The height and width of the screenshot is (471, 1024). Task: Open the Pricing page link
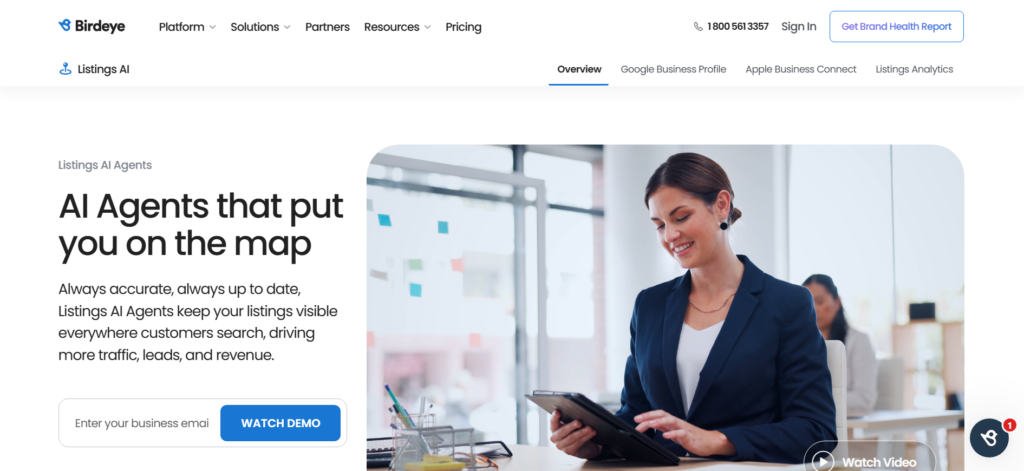click(x=463, y=27)
